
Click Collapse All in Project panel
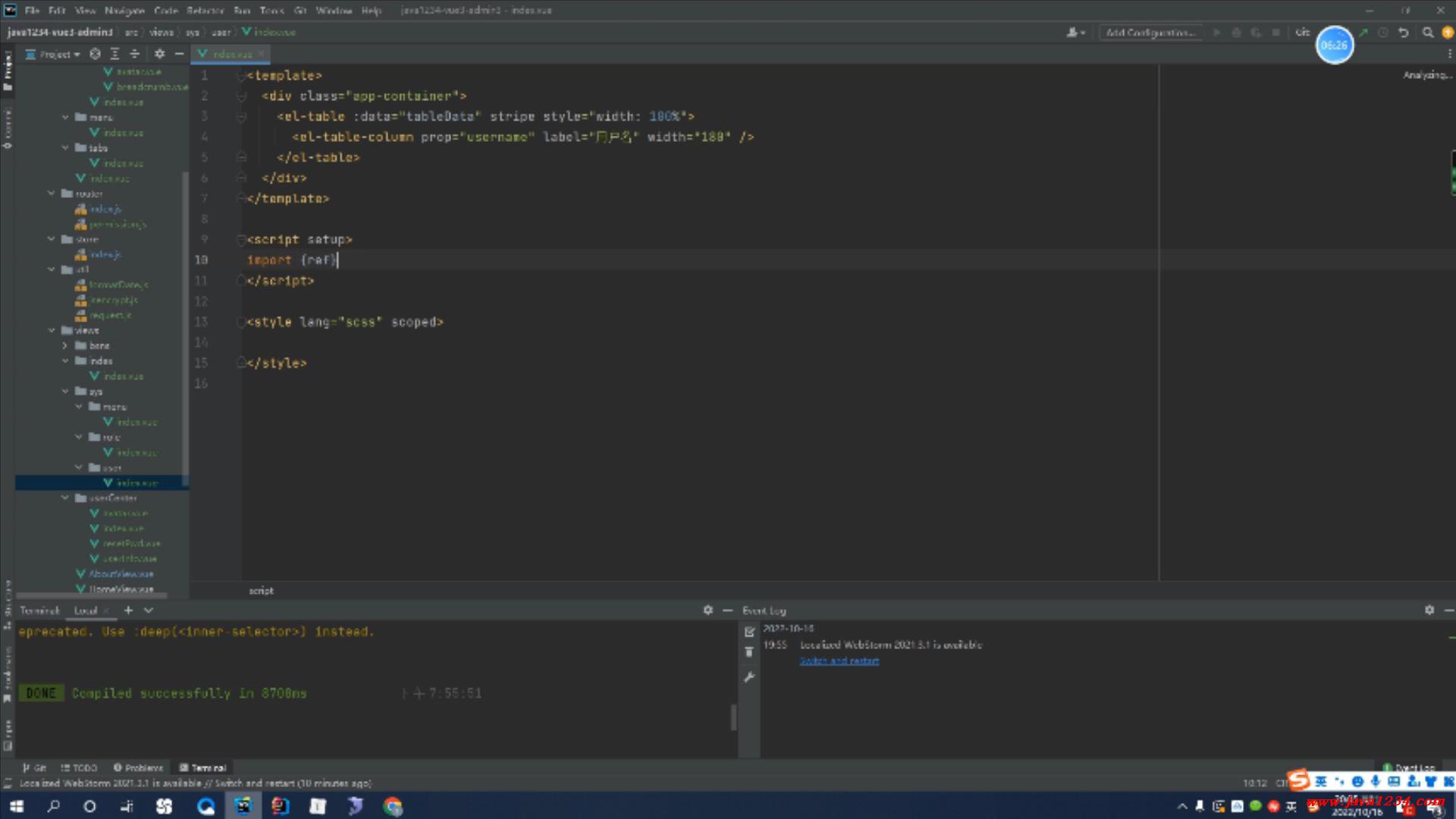point(134,54)
